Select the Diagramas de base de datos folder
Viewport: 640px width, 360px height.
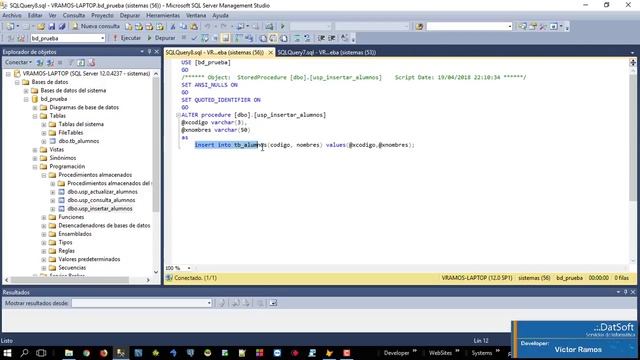point(84,107)
